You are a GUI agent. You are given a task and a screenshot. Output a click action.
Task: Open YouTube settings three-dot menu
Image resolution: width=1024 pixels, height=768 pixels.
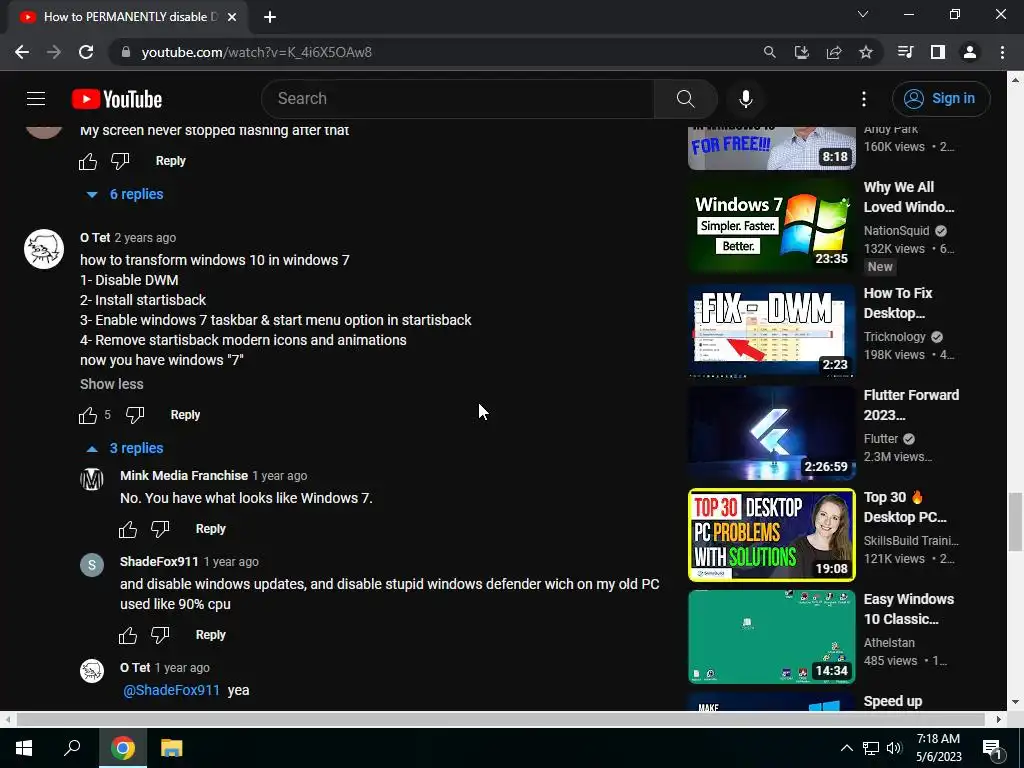[x=863, y=99]
